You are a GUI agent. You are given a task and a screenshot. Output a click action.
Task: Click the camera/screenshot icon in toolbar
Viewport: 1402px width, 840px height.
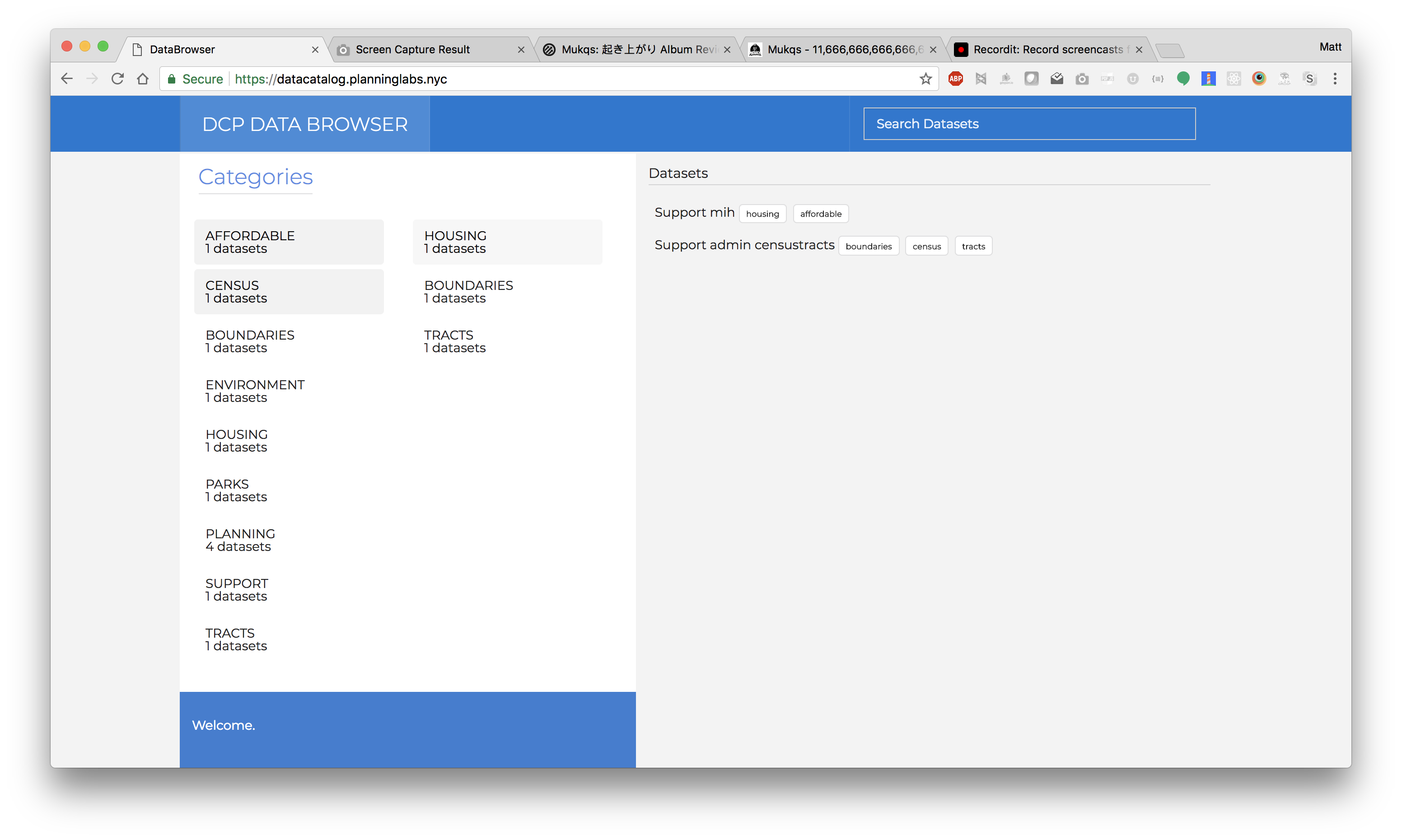(1084, 80)
